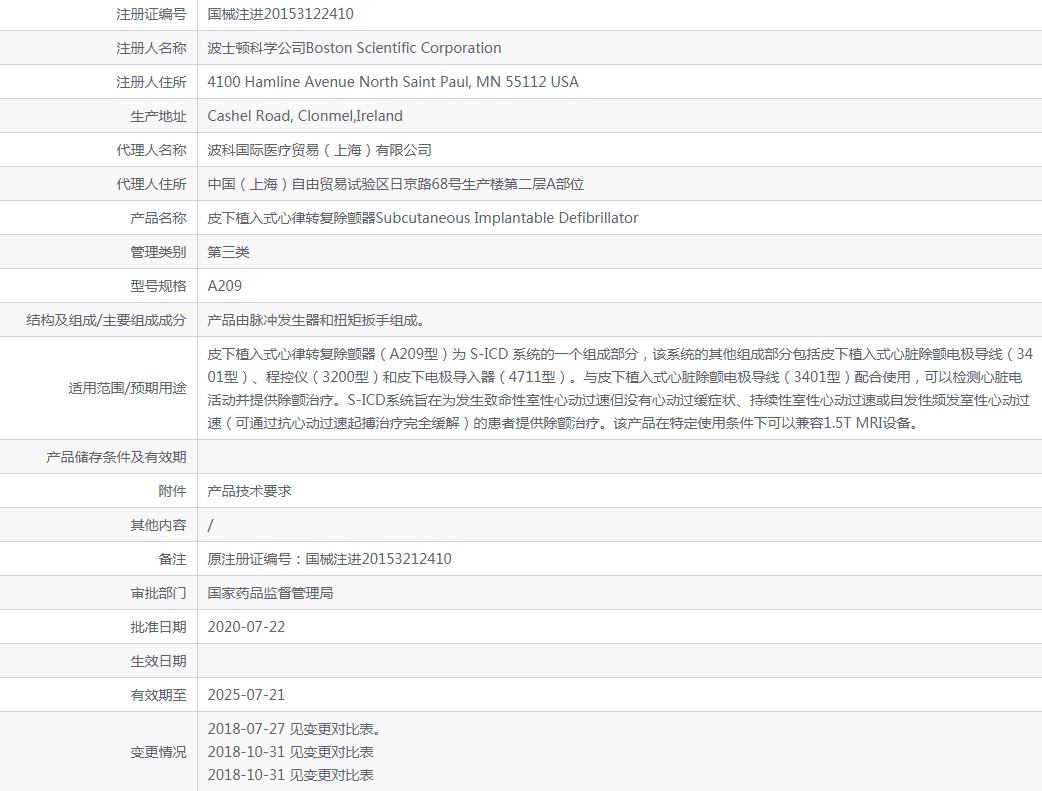Image resolution: width=1042 pixels, height=791 pixels.
Task: Select agent address 日京路68号 text
Action: coord(425,184)
